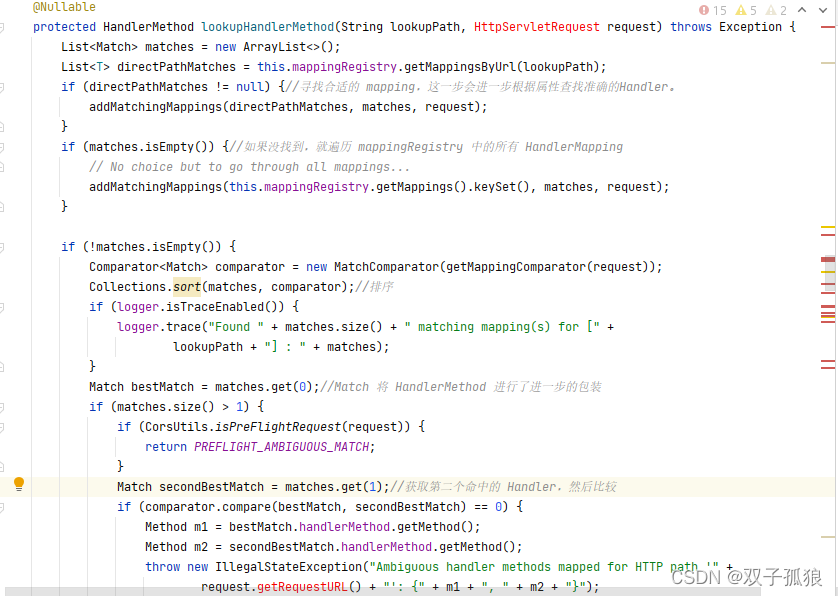Viewport: 838px width, 596px height.
Task: Collapse the 'if (matches.isEmpty())' block fold marker
Action: (x=2, y=147)
